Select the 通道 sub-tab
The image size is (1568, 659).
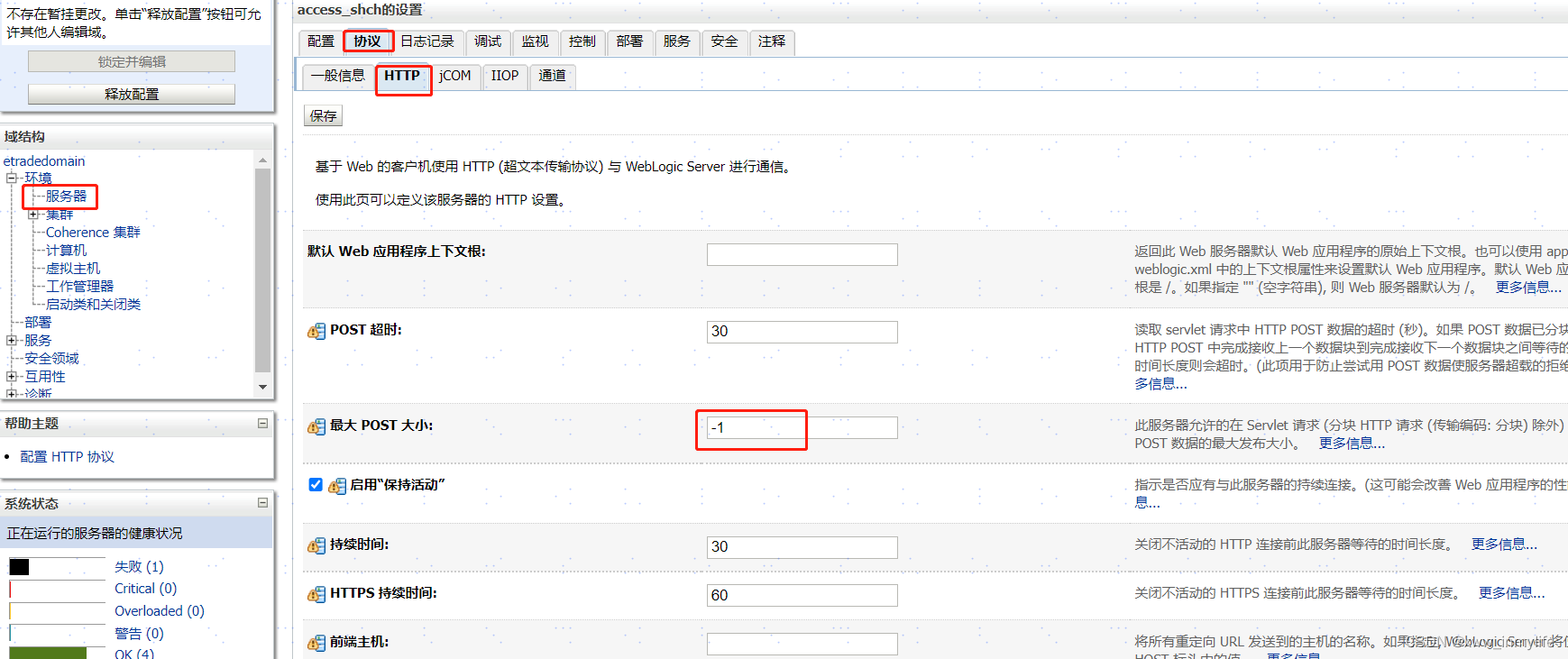(553, 76)
